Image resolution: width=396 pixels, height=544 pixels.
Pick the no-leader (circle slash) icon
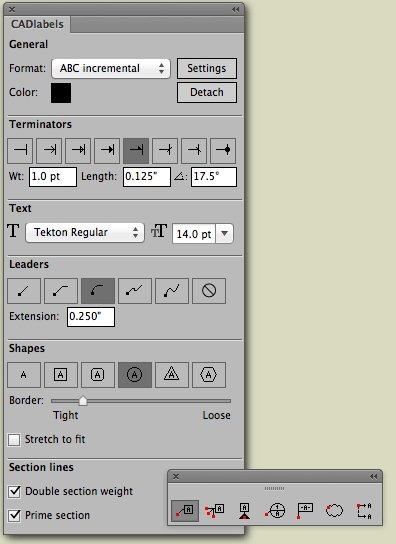pyautogui.click(x=209, y=291)
